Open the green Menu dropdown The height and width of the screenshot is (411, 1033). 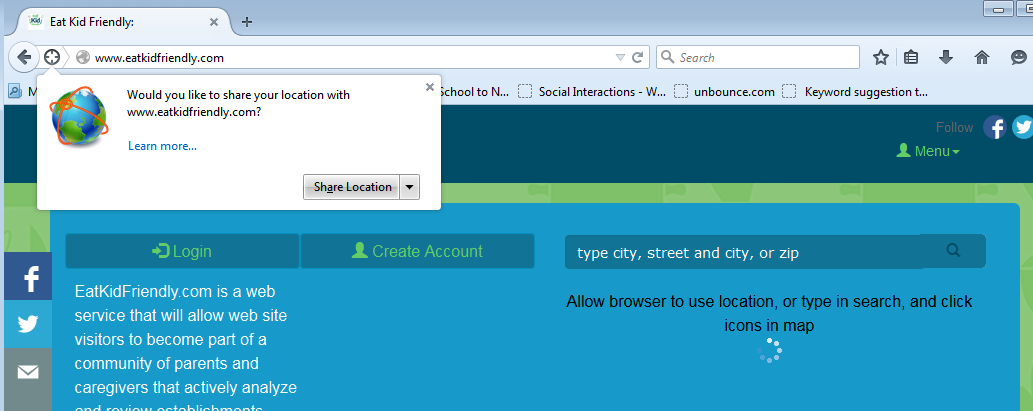[928, 151]
